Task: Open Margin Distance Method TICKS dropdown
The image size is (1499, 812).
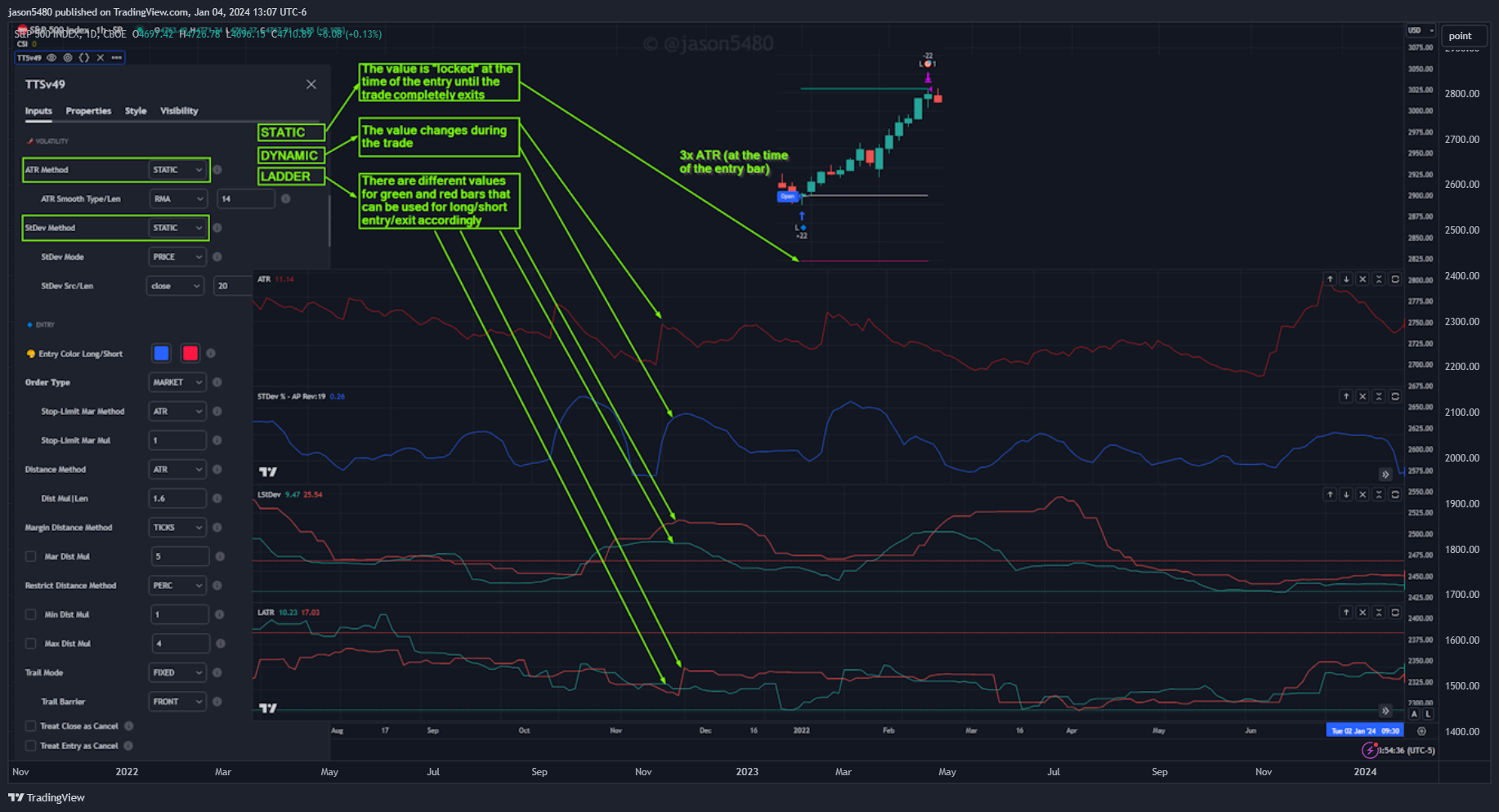Action: click(x=177, y=528)
